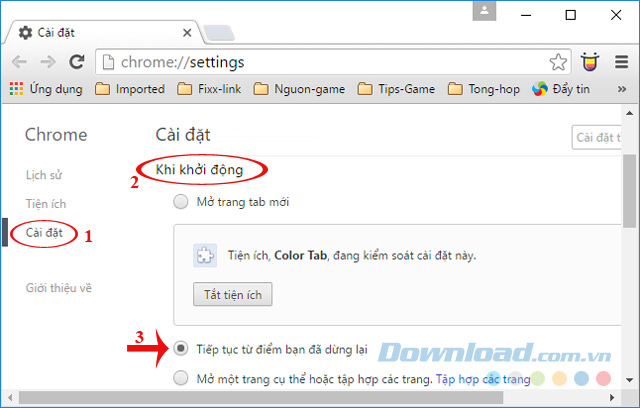Click the Chrome profile avatar button

(484, 11)
